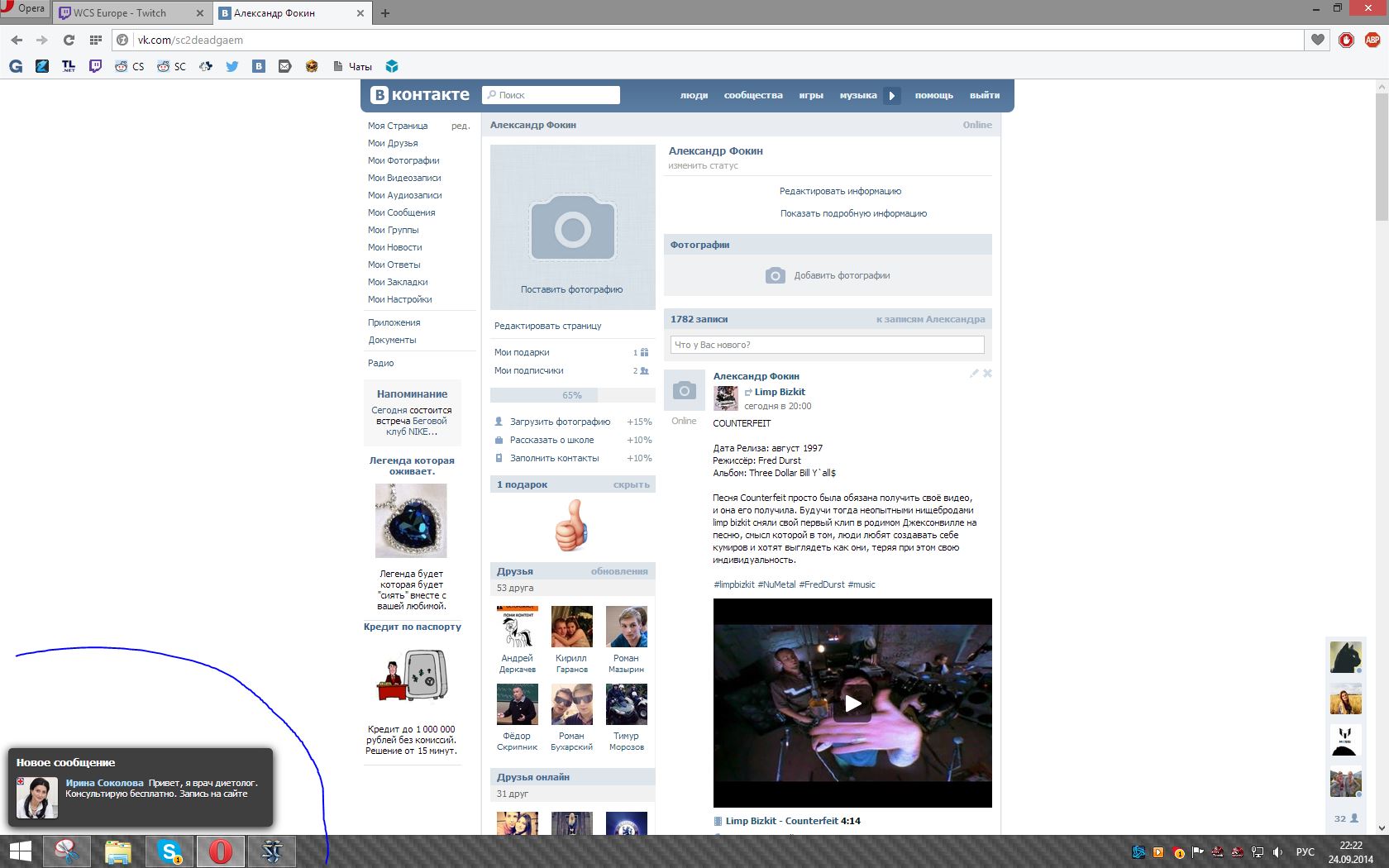Click the thumbs-up gift image

click(x=571, y=525)
